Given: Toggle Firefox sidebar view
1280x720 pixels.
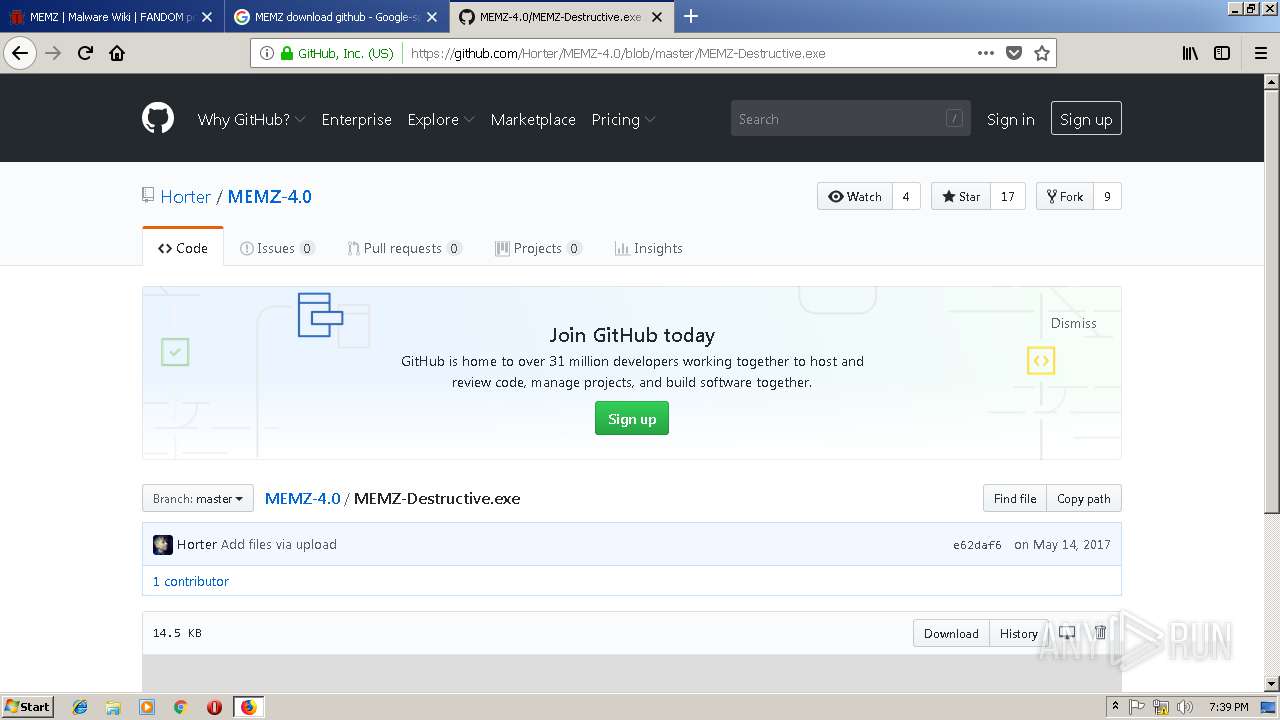Looking at the screenshot, I should (1222, 53).
